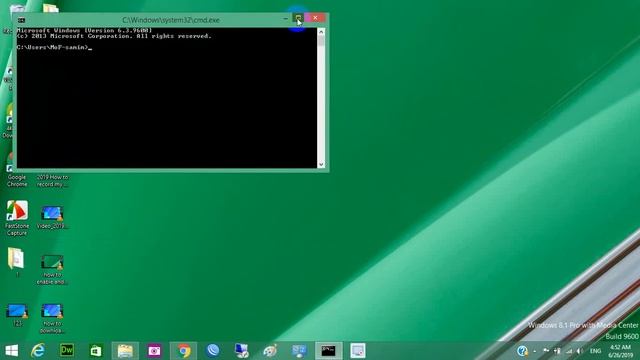Open the network signal tray icon
Viewport: 640px width, 360px height.
[x=569, y=351]
